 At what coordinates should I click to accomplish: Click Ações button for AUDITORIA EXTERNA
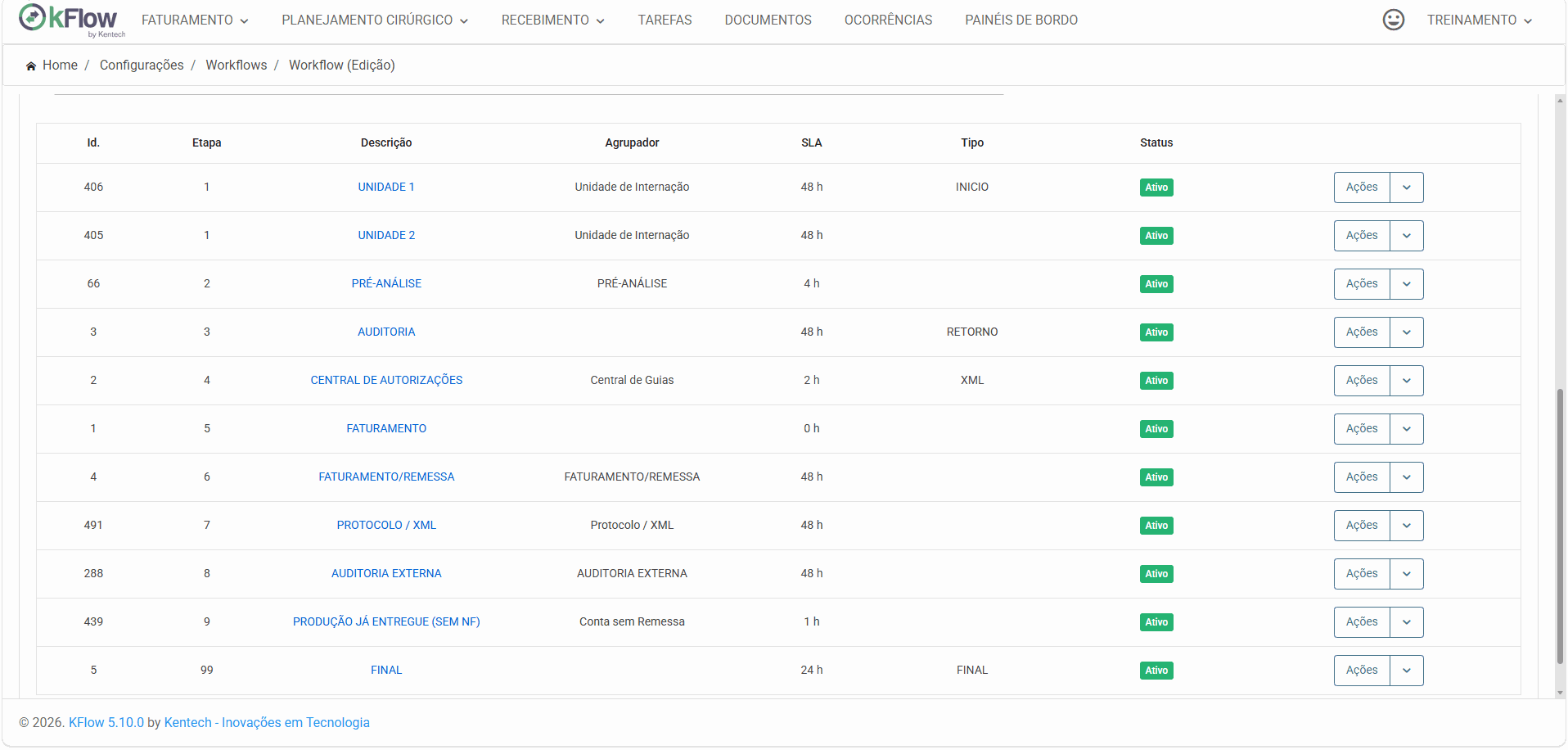[x=1362, y=574]
